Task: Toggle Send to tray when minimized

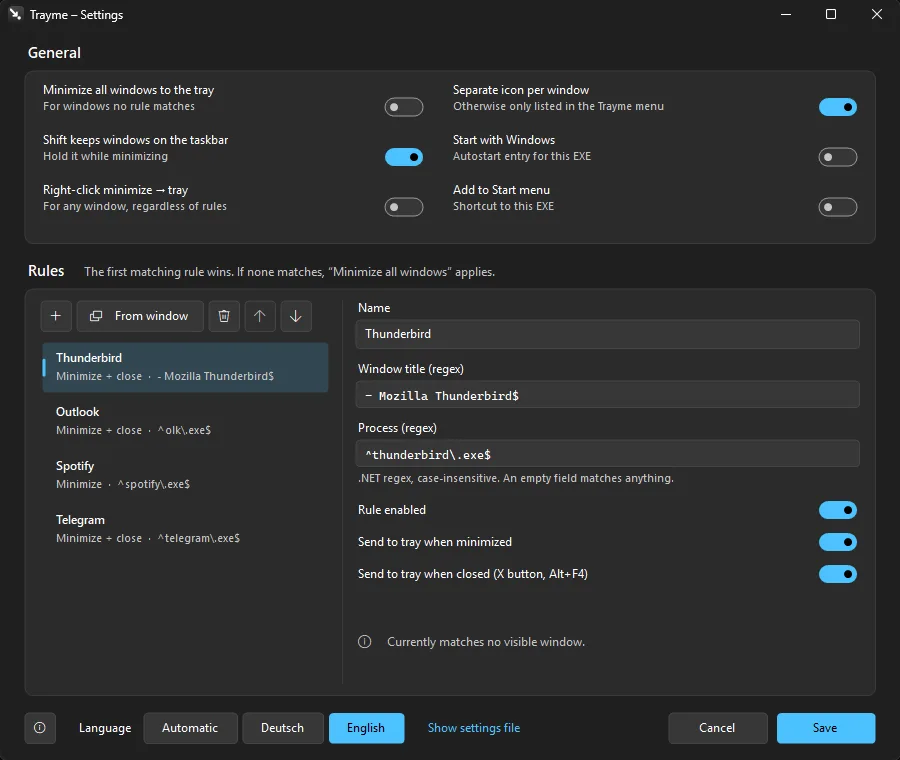Action: 837,542
